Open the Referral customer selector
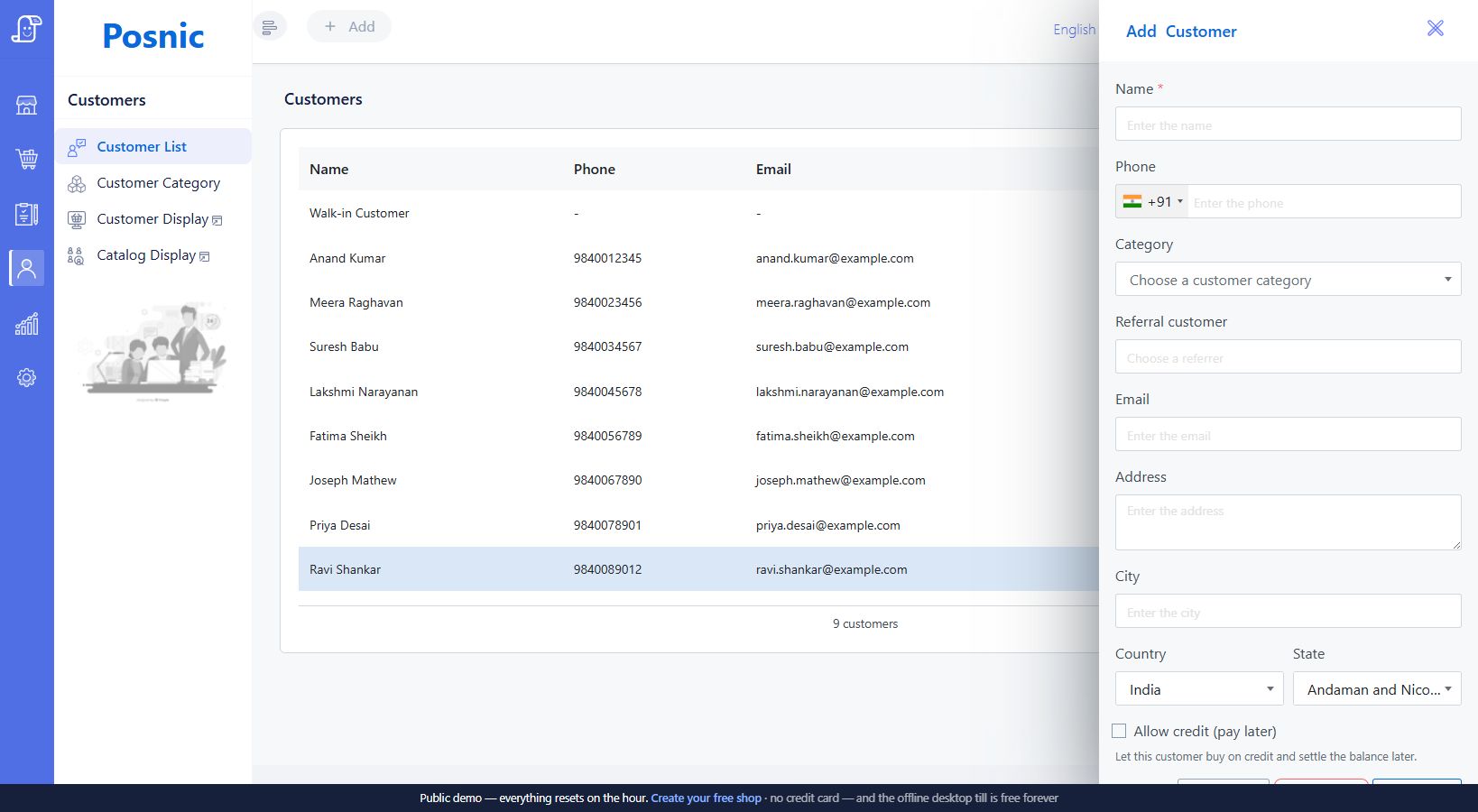The height and width of the screenshot is (812, 1478). (x=1288, y=357)
